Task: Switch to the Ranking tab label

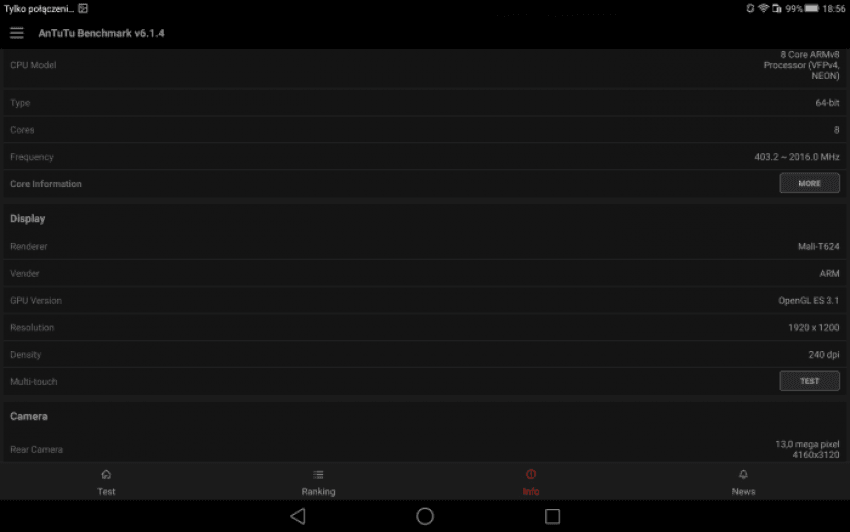Action: [x=318, y=492]
